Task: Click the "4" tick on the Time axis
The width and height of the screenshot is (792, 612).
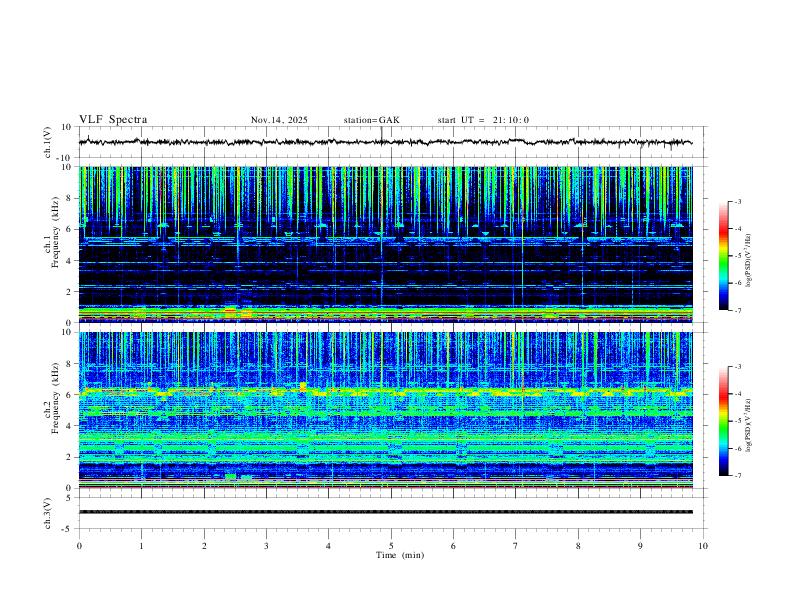Action: pyautogui.click(x=328, y=546)
